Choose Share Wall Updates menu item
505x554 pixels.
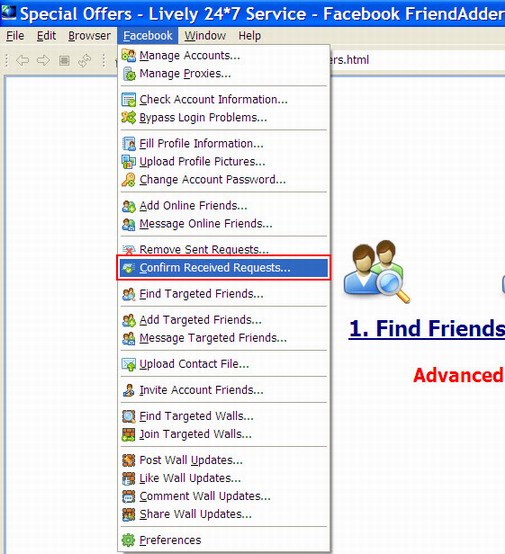click(224, 514)
